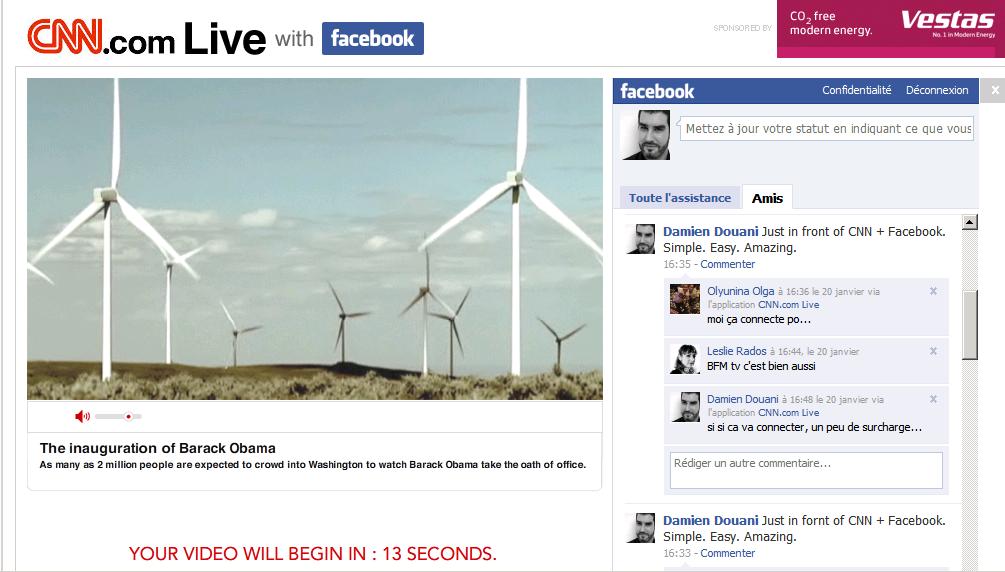Click the facebook logo in header
Screen dimensions: 1005x572
[372, 38]
